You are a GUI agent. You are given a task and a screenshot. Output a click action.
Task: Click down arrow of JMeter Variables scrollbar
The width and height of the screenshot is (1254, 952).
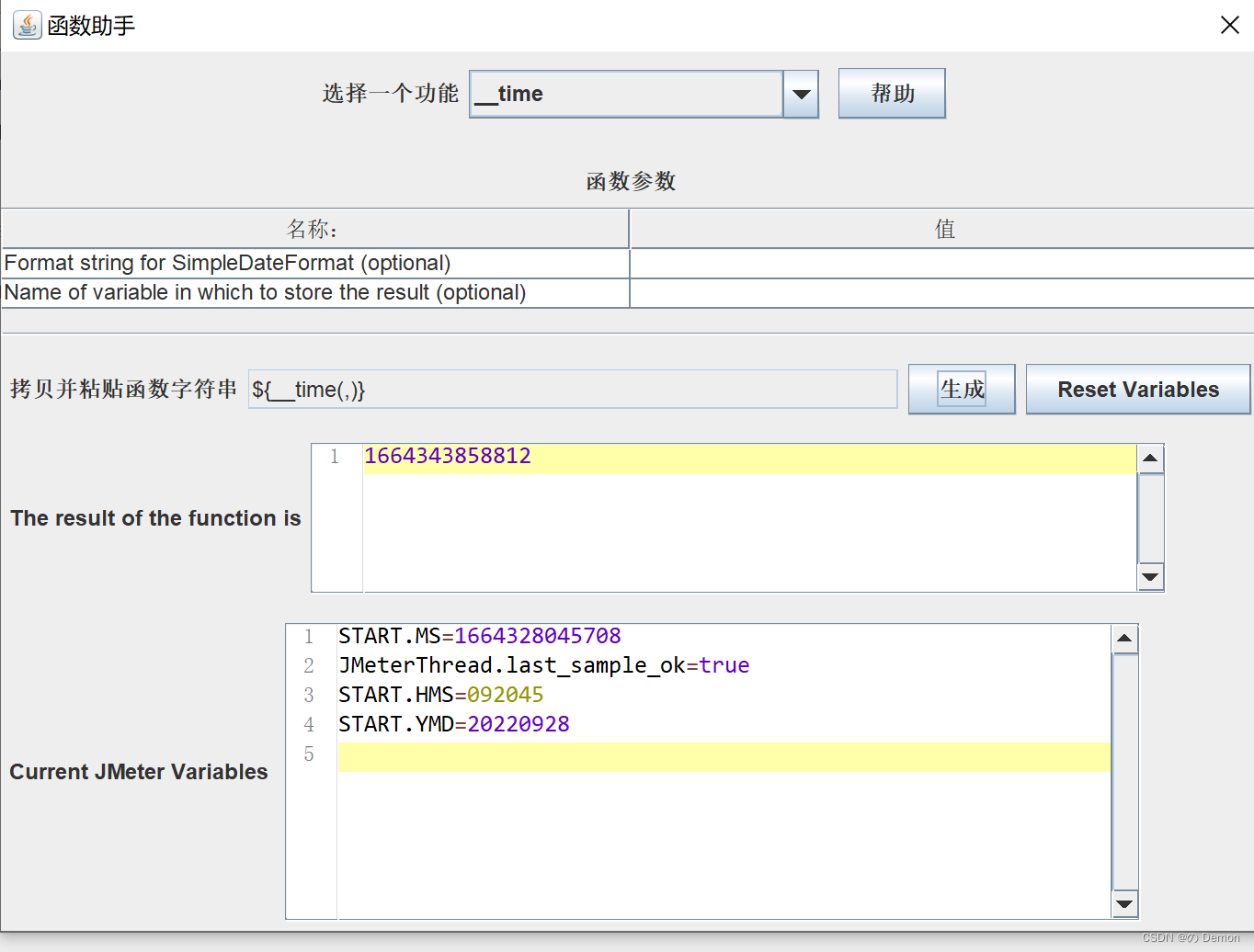pos(1124,904)
